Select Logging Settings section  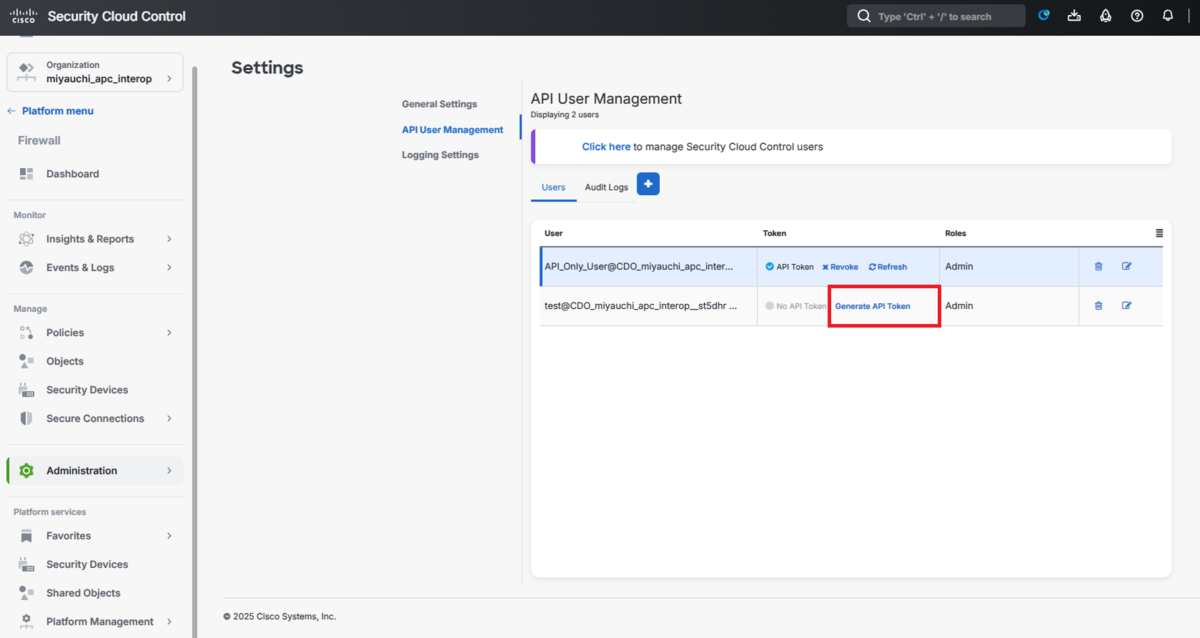click(440, 155)
